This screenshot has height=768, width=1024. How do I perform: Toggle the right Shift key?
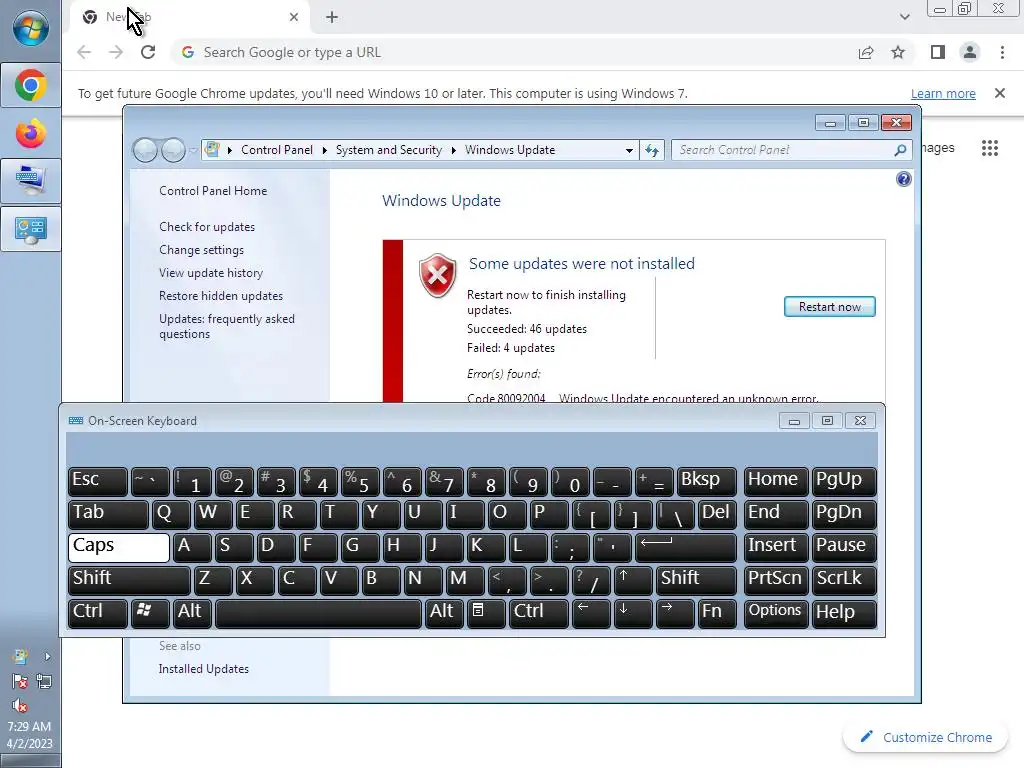[x=696, y=579]
